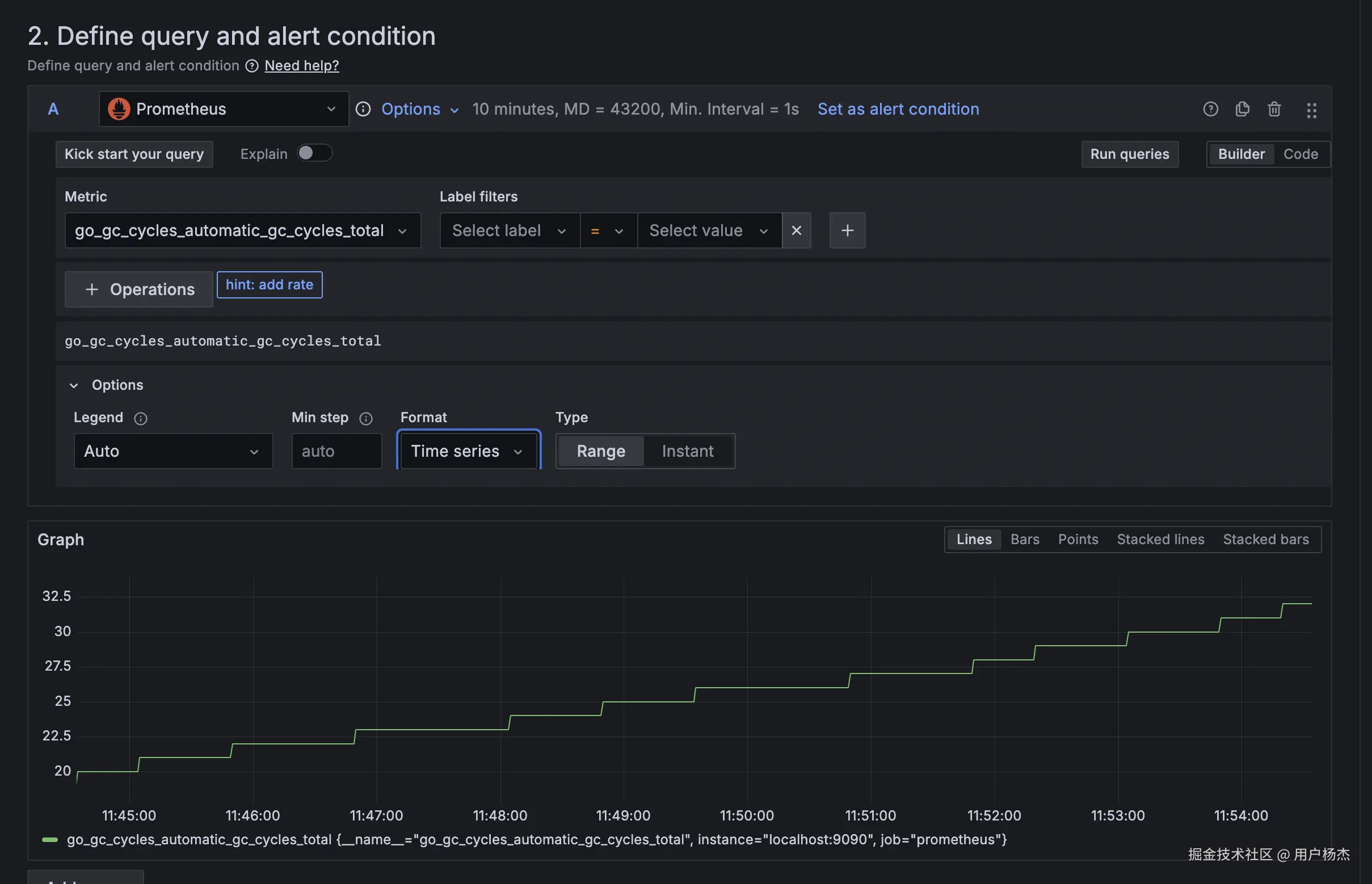Click the drag handle dots icon
This screenshot has width=1372, height=884.
pos(1311,110)
